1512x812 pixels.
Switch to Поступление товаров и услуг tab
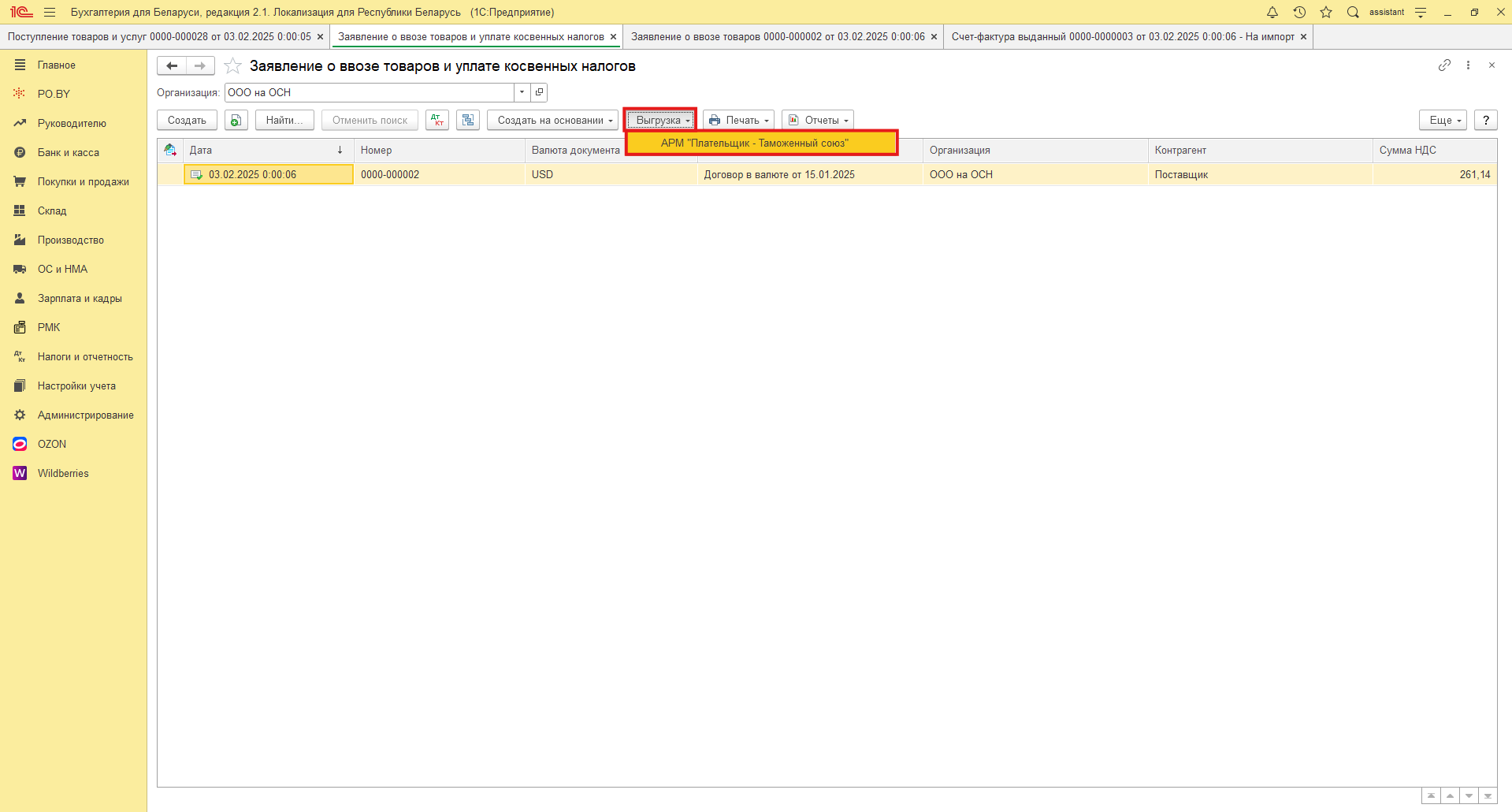point(159,36)
